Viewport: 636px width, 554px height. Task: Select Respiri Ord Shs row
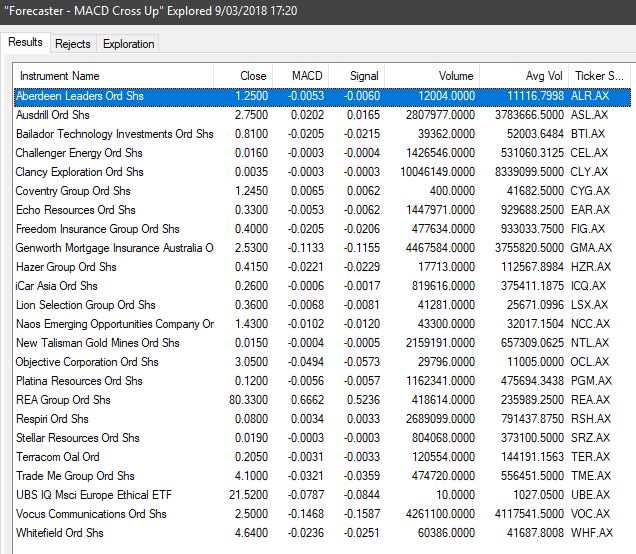point(322,419)
